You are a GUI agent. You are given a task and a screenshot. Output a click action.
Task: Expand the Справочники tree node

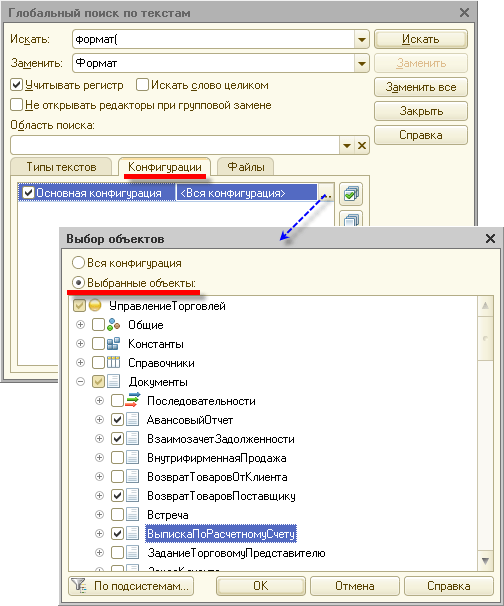[x=80, y=363]
